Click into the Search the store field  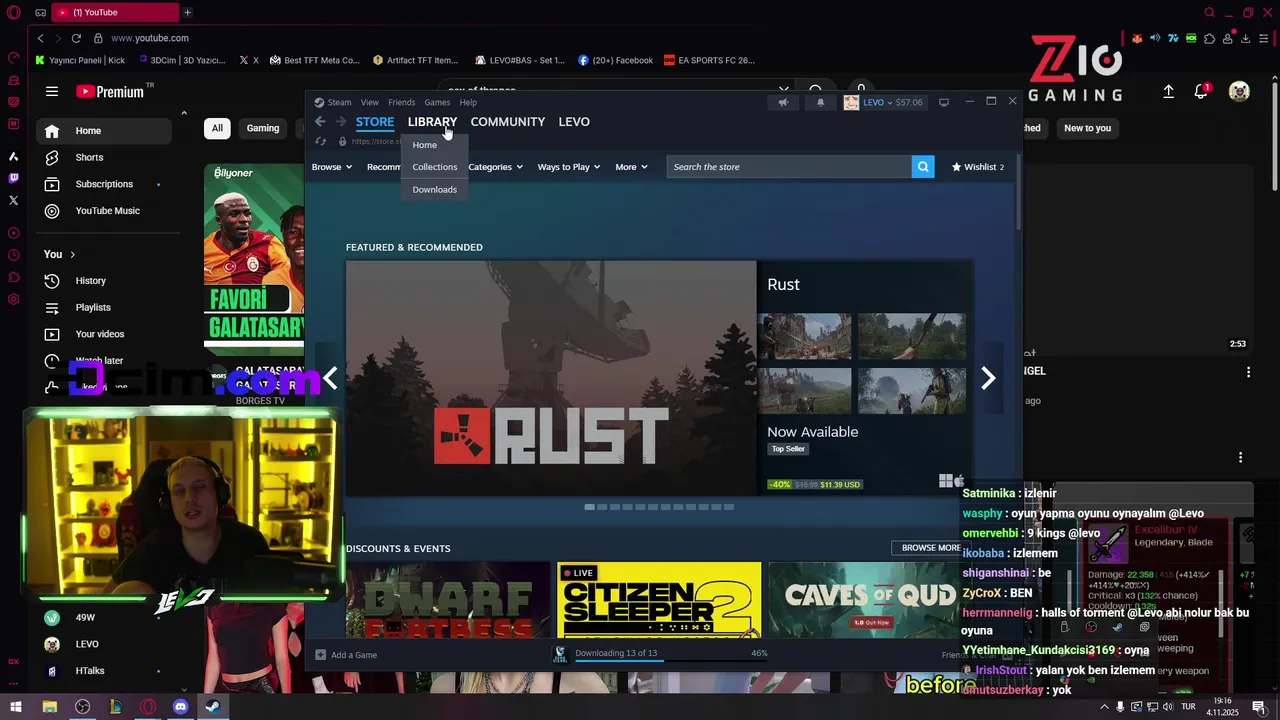789,167
